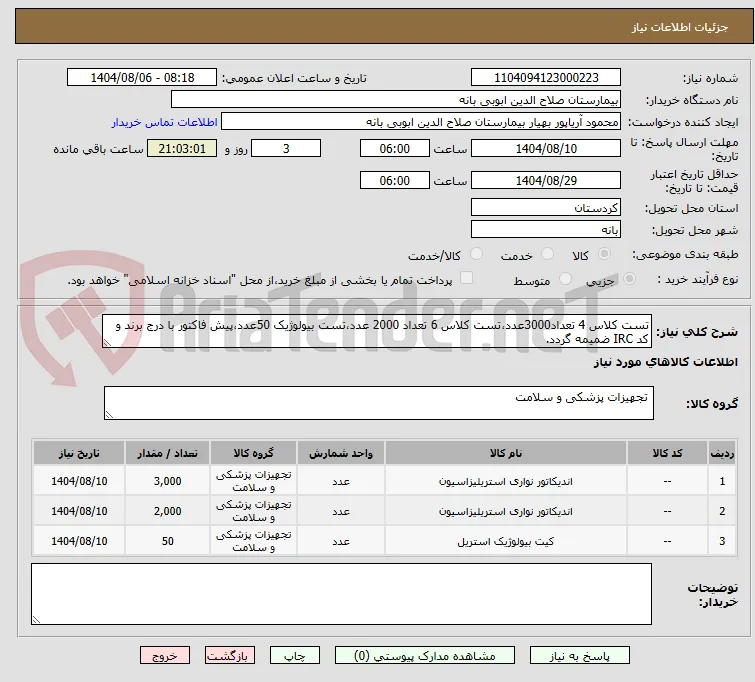Click need date in row 3 of table
The width and height of the screenshot is (755, 682).
pos(79,541)
